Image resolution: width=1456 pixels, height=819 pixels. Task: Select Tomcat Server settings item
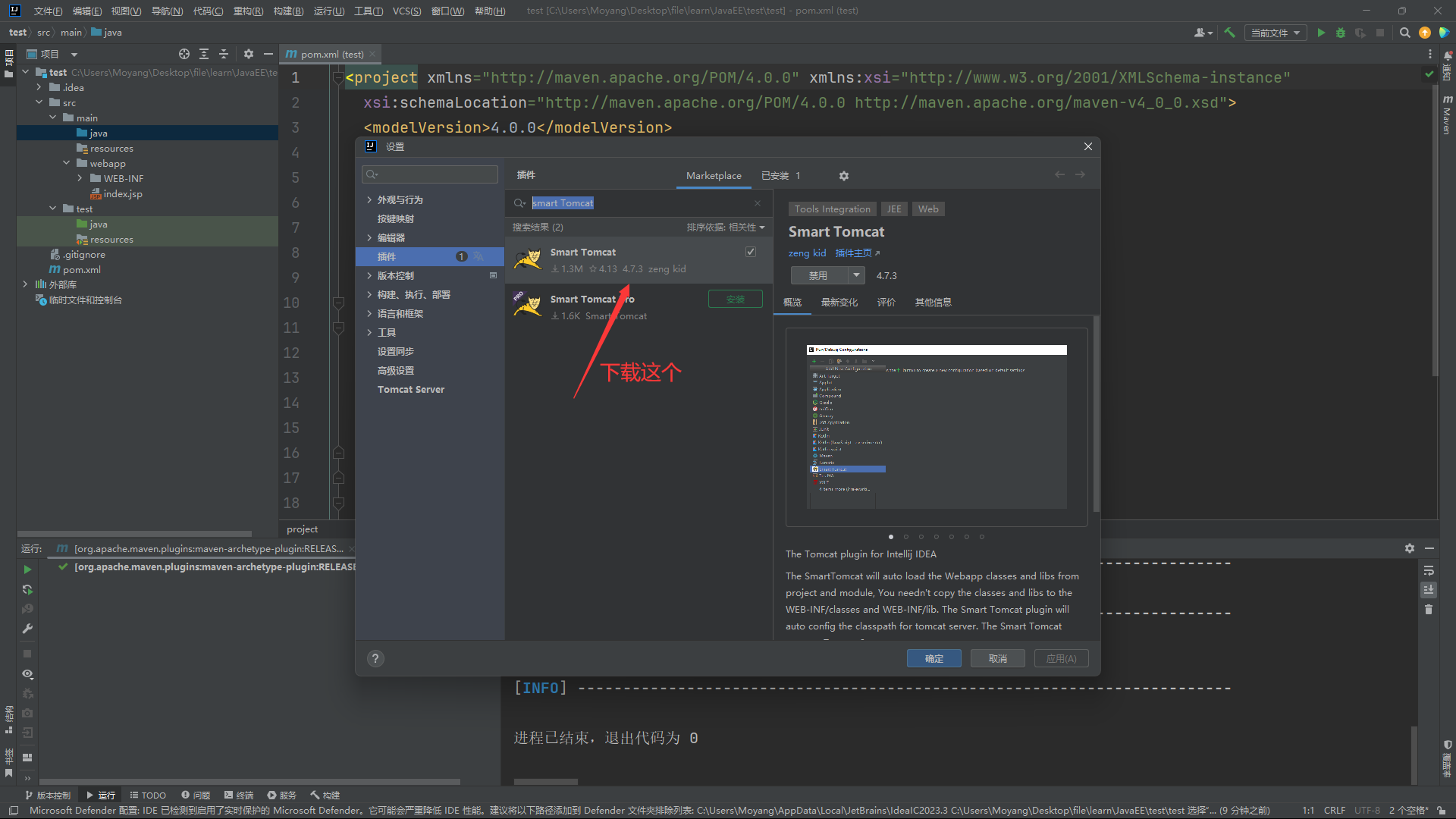coord(411,390)
